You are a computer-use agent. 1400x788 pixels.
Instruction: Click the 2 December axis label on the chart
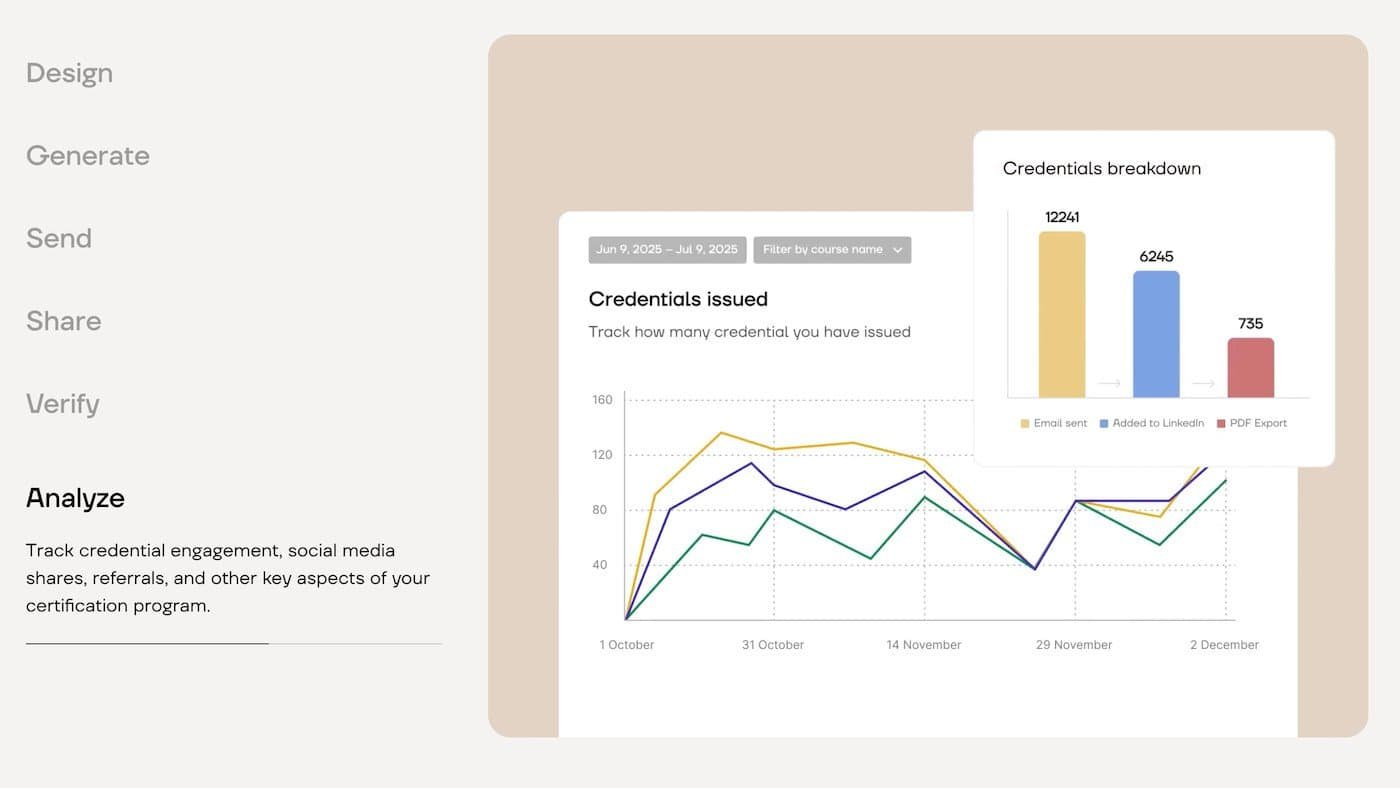tap(1223, 645)
